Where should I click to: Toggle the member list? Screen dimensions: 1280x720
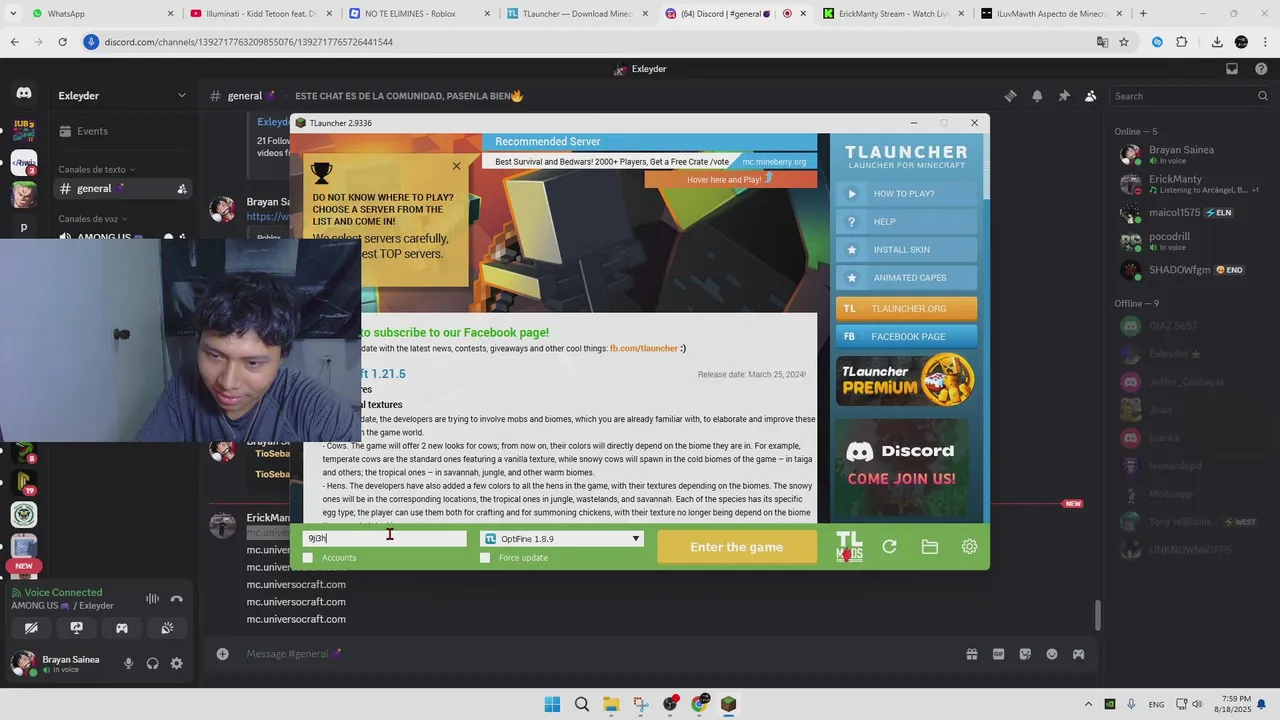1091,96
